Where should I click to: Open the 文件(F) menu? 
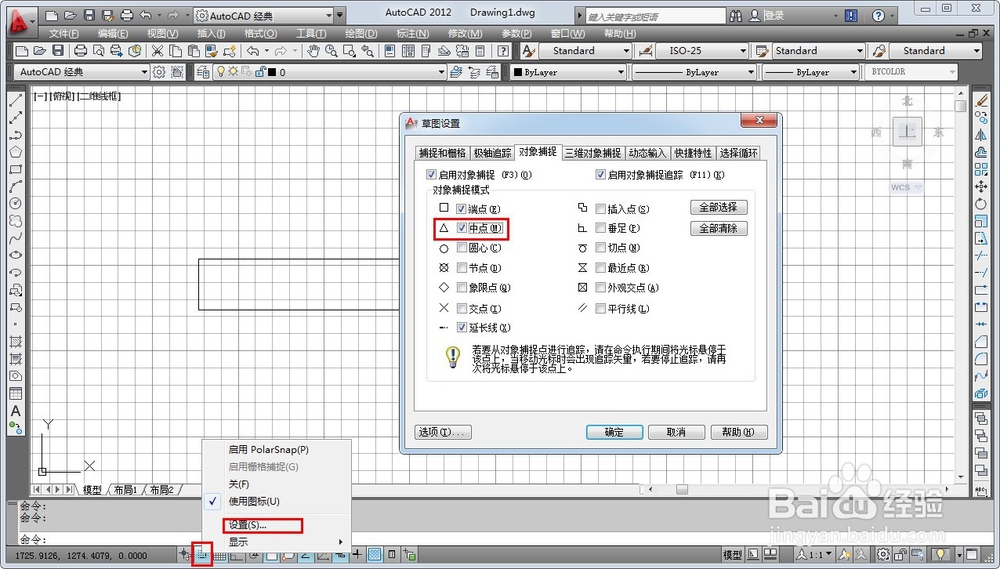(x=64, y=33)
